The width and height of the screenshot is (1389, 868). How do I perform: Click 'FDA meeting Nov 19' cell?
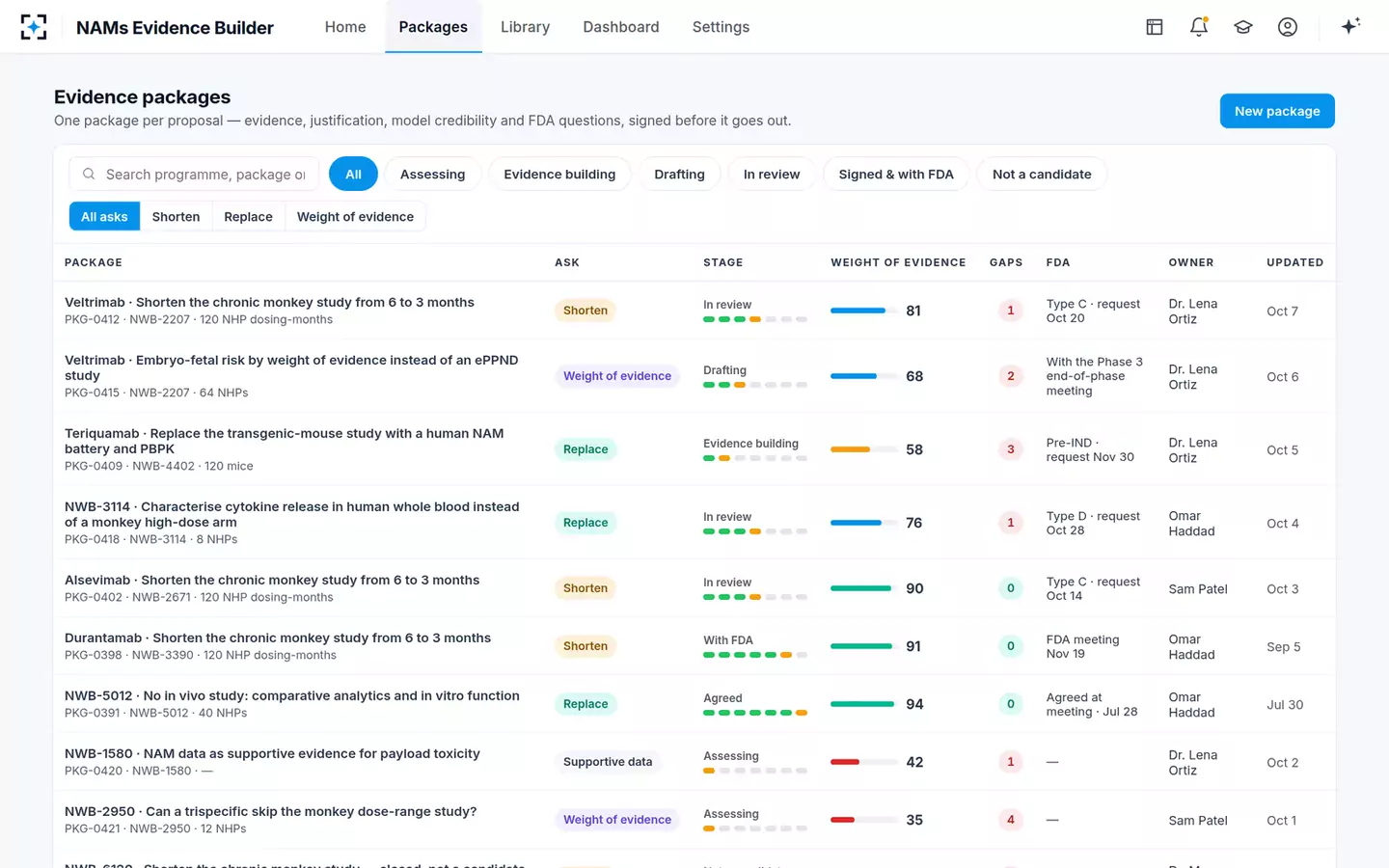tap(1083, 646)
